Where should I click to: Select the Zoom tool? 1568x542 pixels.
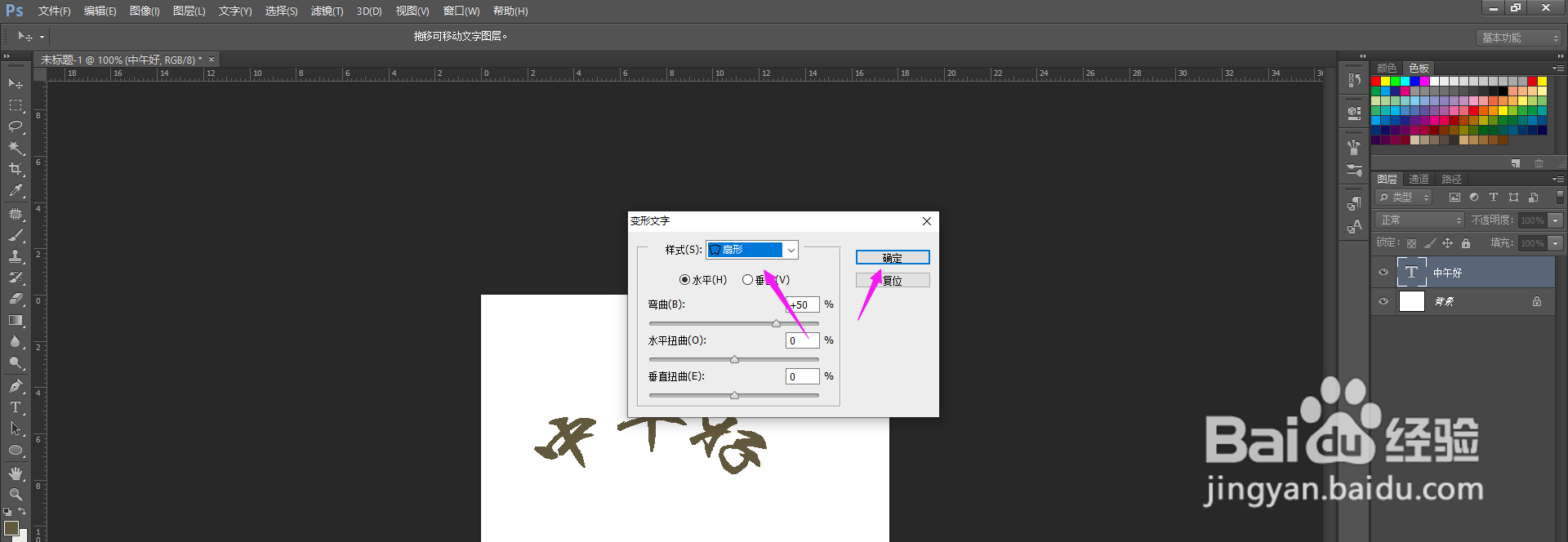pos(16,495)
